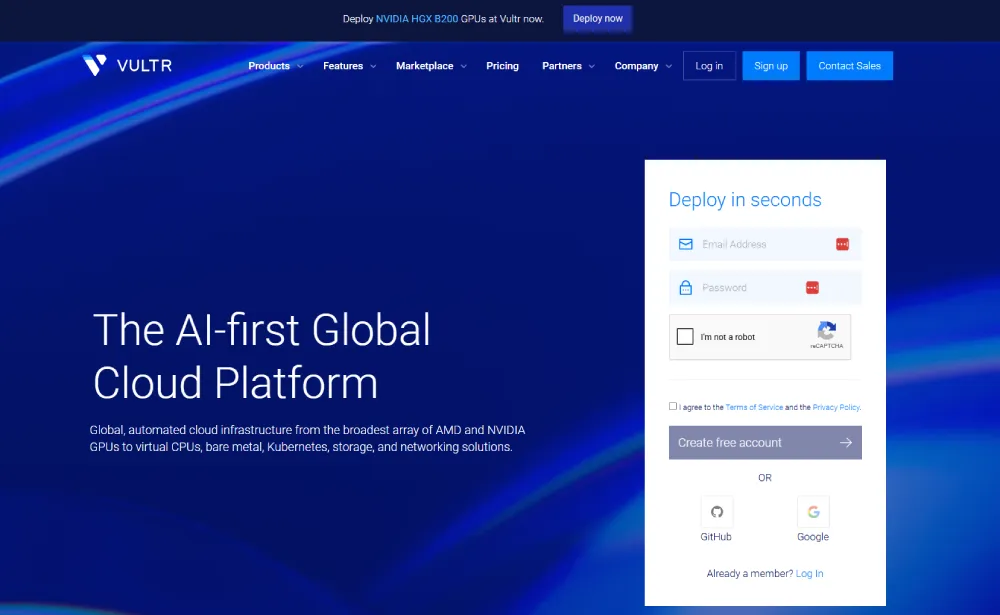This screenshot has height=615, width=1000.
Task: Go to the Pricing page
Action: 503,66
